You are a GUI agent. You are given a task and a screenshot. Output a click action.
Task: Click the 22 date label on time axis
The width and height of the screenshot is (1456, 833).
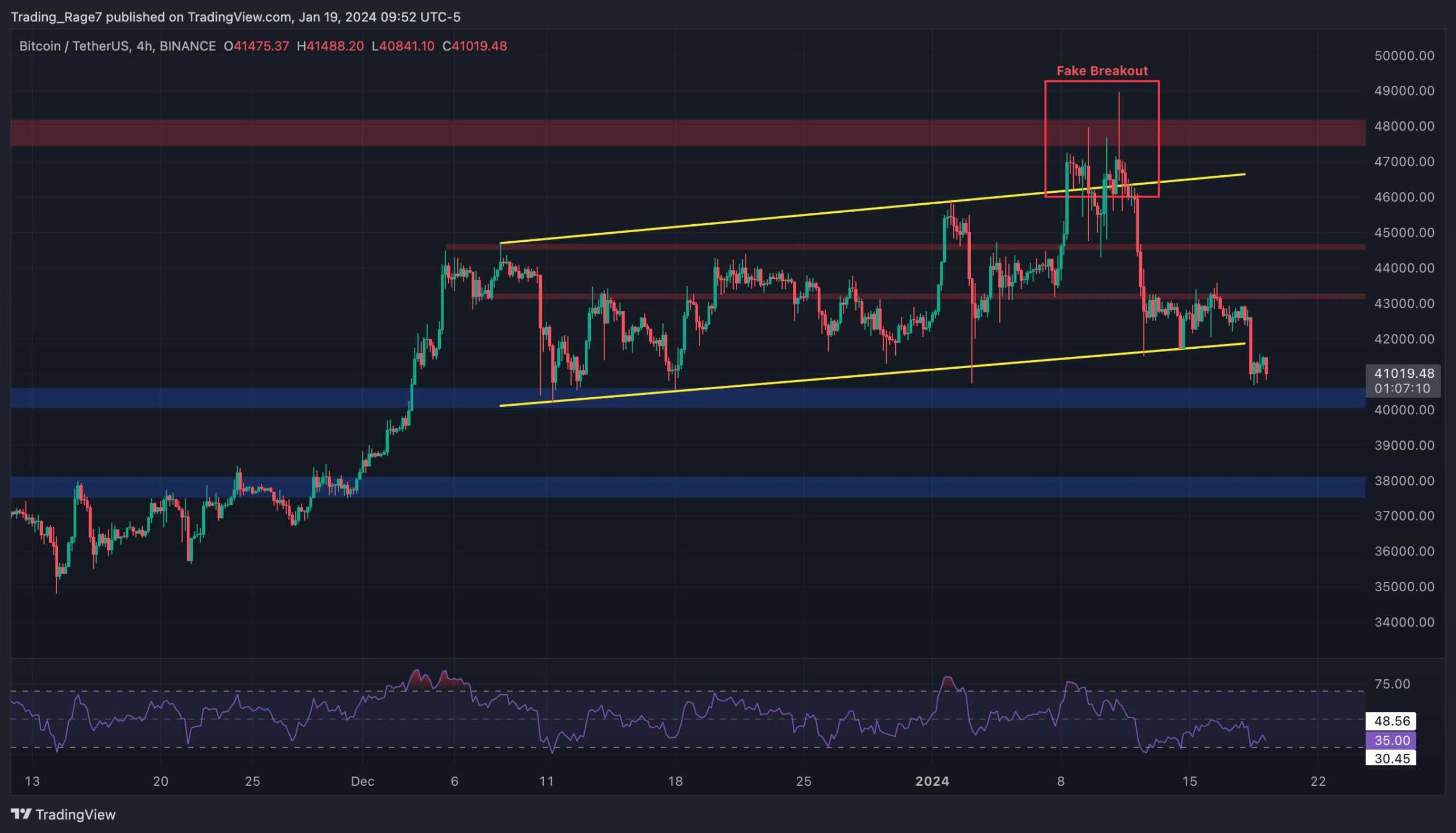(1318, 781)
